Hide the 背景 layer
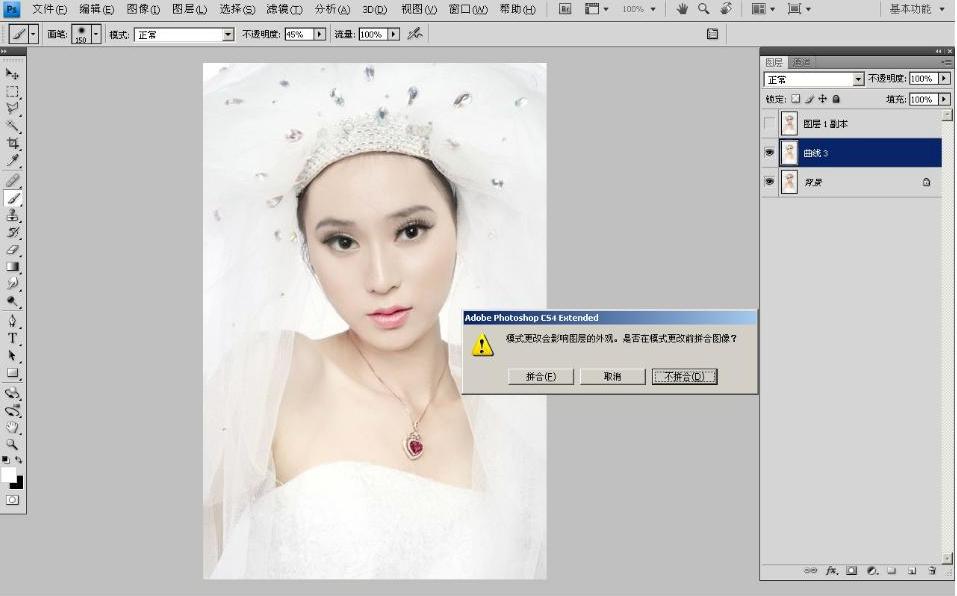 (x=770, y=182)
